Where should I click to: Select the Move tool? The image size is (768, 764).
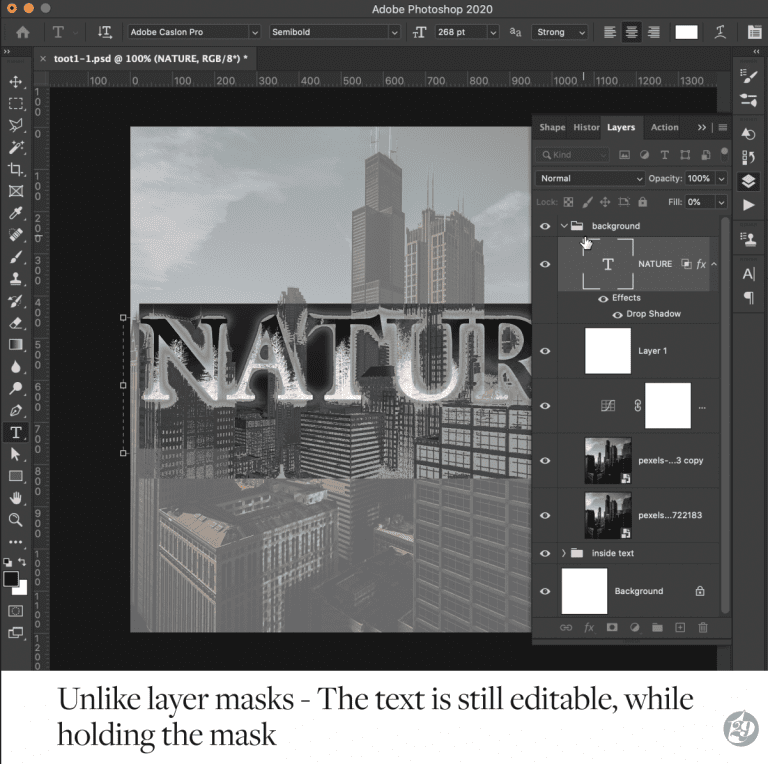tap(16, 82)
